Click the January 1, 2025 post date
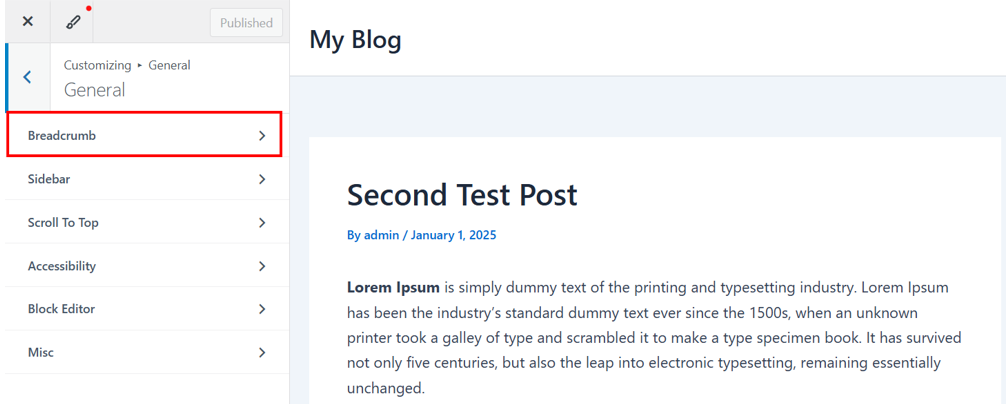The image size is (1006, 404). click(x=453, y=235)
